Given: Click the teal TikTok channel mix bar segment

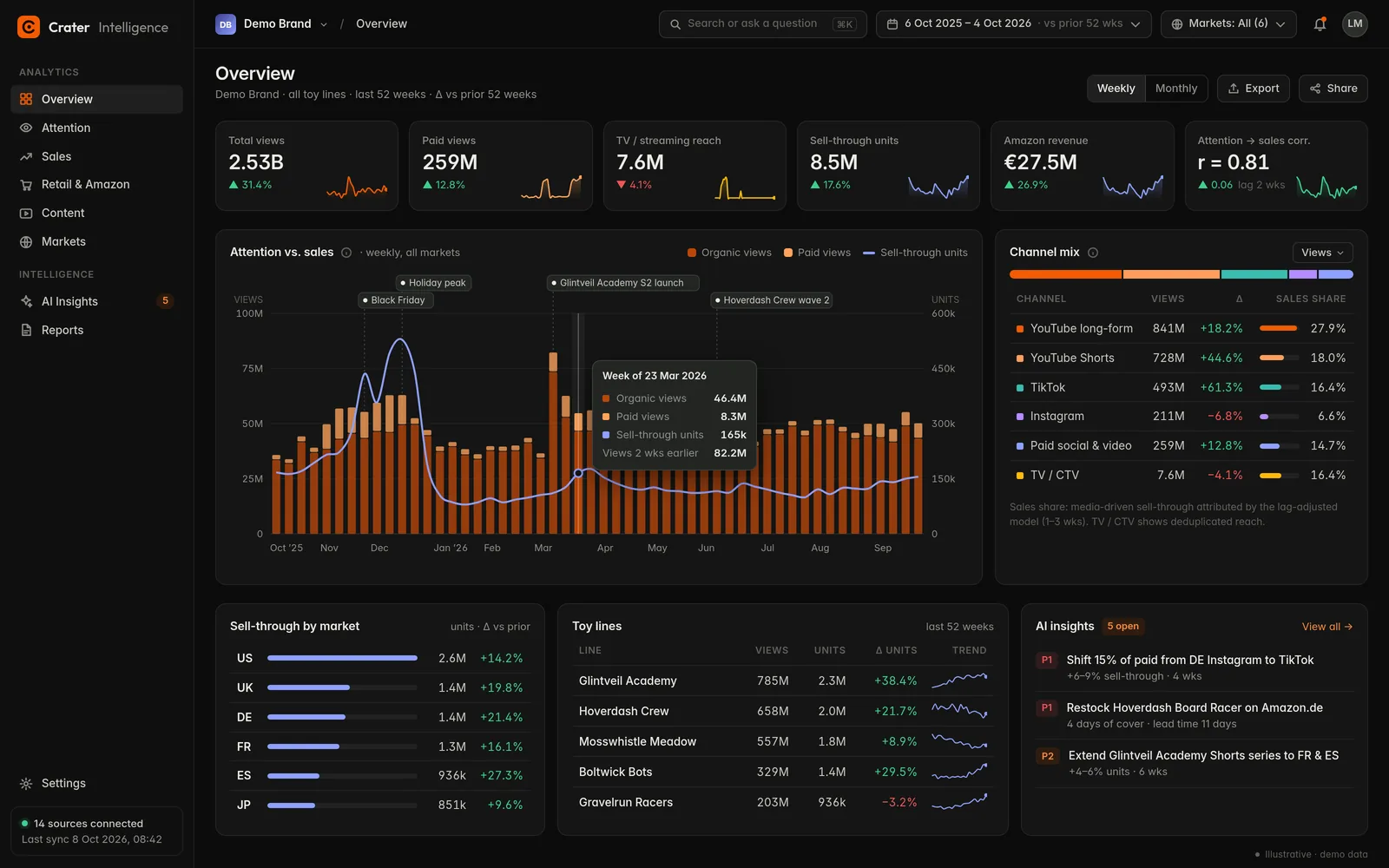Looking at the screenshot, I should point(1254,274).
